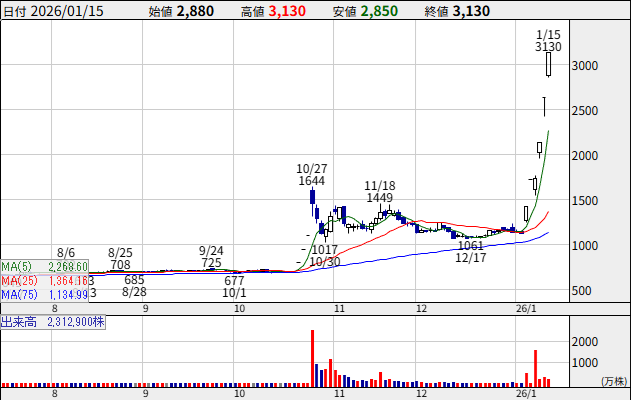Click the 2500 price axis label
Screen dimensions: 631x400
[x=585, y=111]
